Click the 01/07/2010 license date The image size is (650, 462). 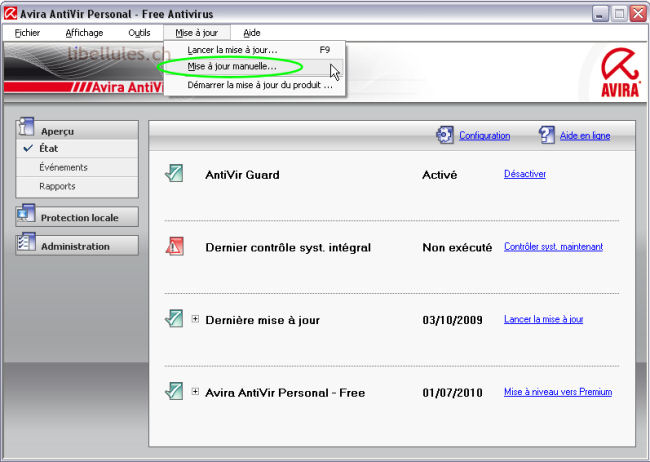click(452, 393)
